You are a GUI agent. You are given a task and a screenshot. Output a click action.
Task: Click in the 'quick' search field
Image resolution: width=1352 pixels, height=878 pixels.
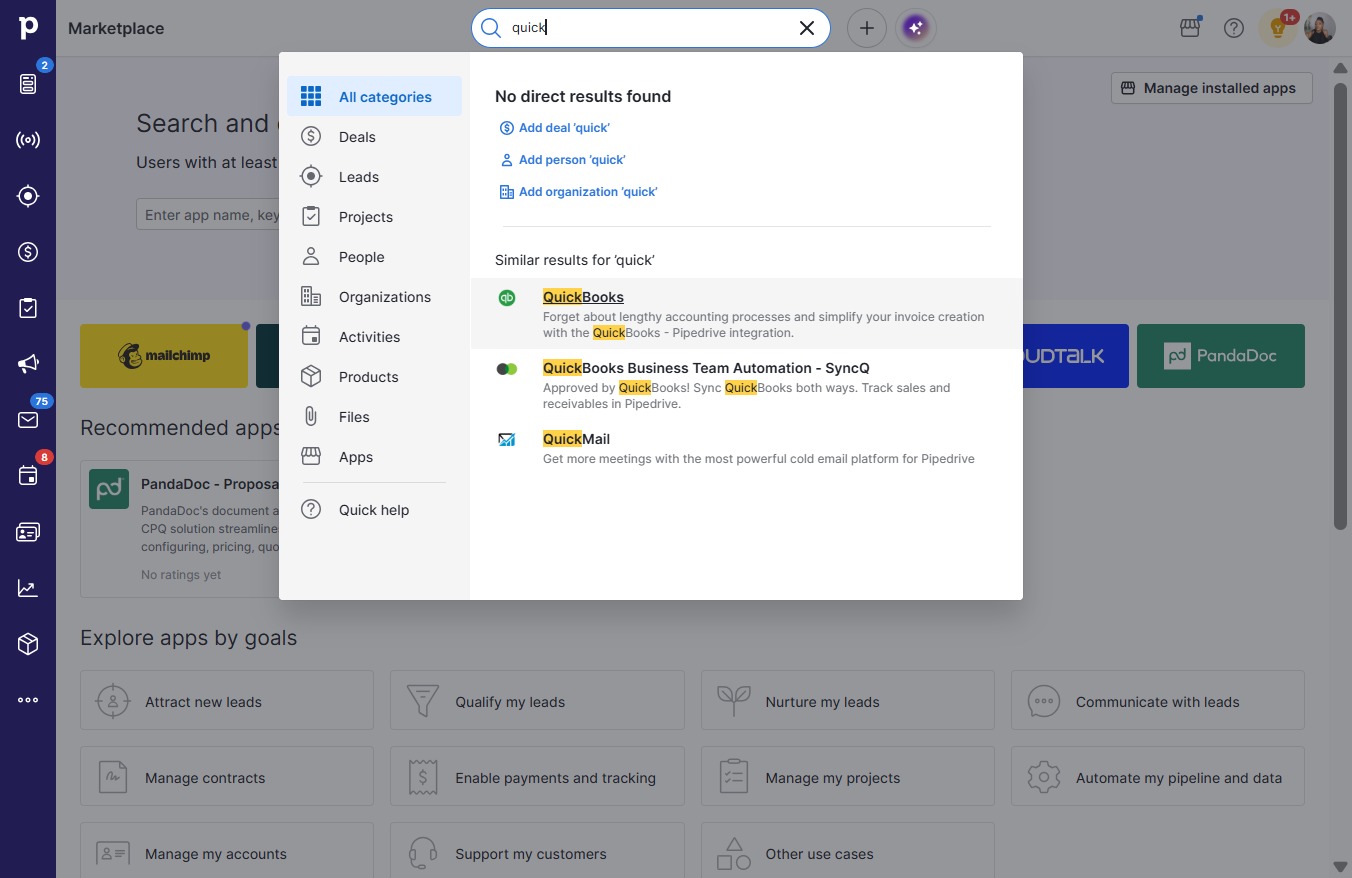click(650, 28)
